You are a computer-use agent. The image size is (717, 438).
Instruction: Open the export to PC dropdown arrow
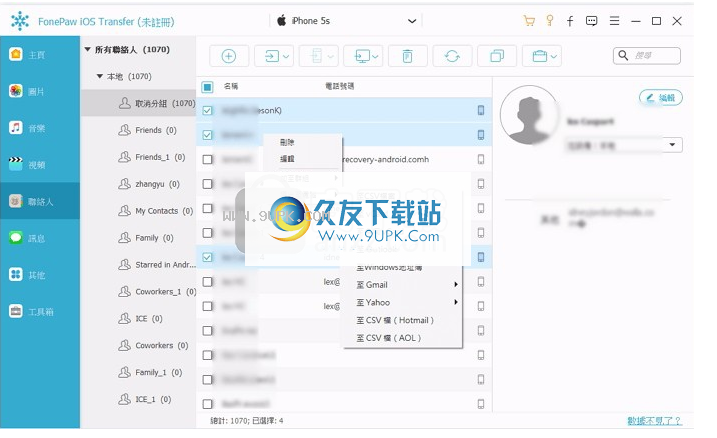click(375, 57)
